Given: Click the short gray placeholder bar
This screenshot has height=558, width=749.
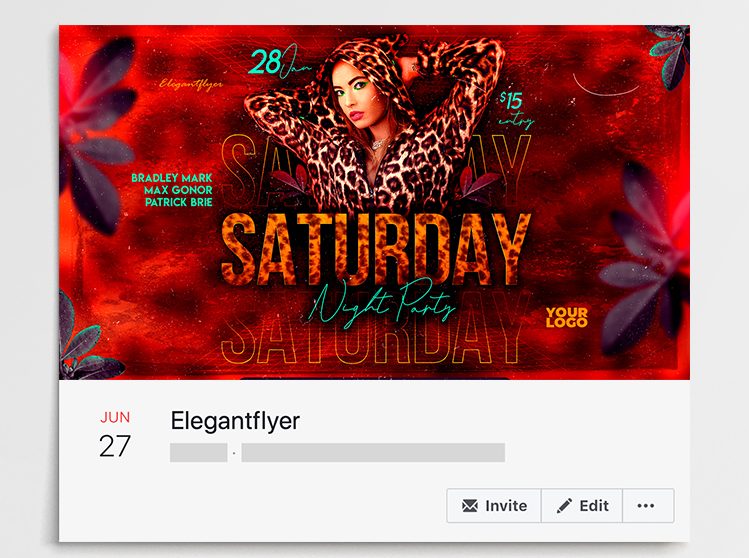Looking at the screenshot, I should (199, 452).
